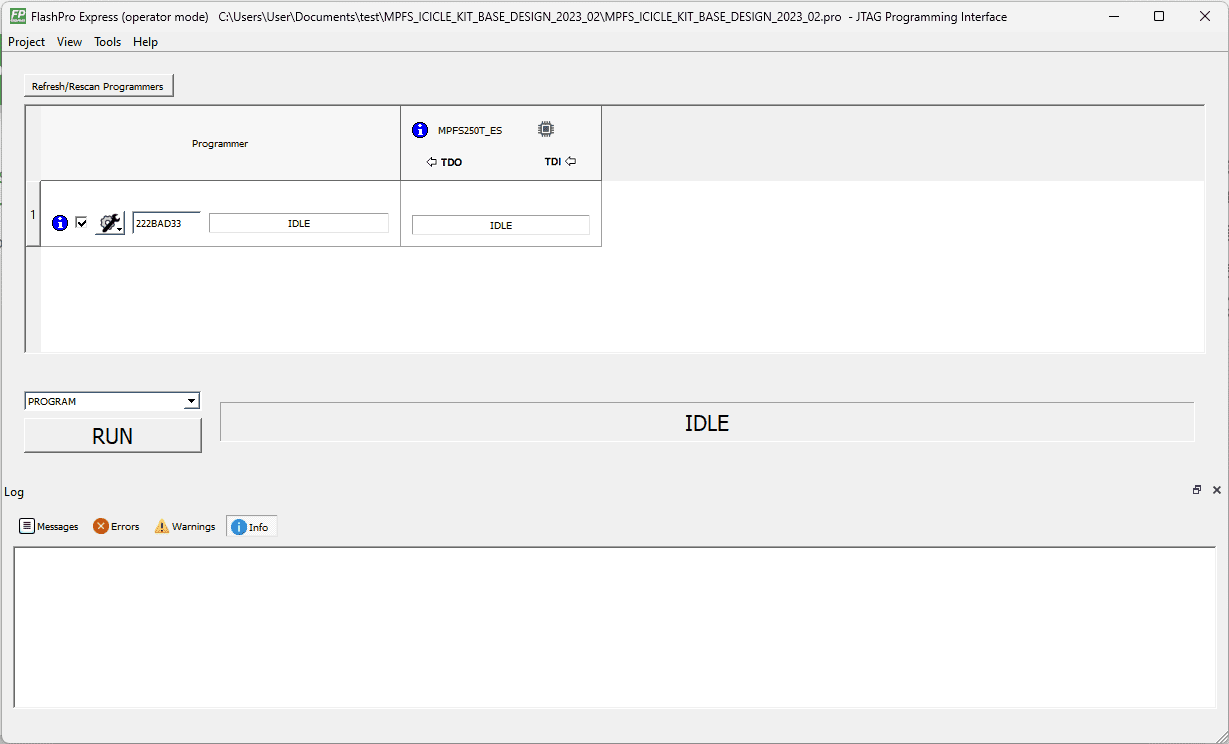Float the Log panel with undock icon

click(1197, 490)
